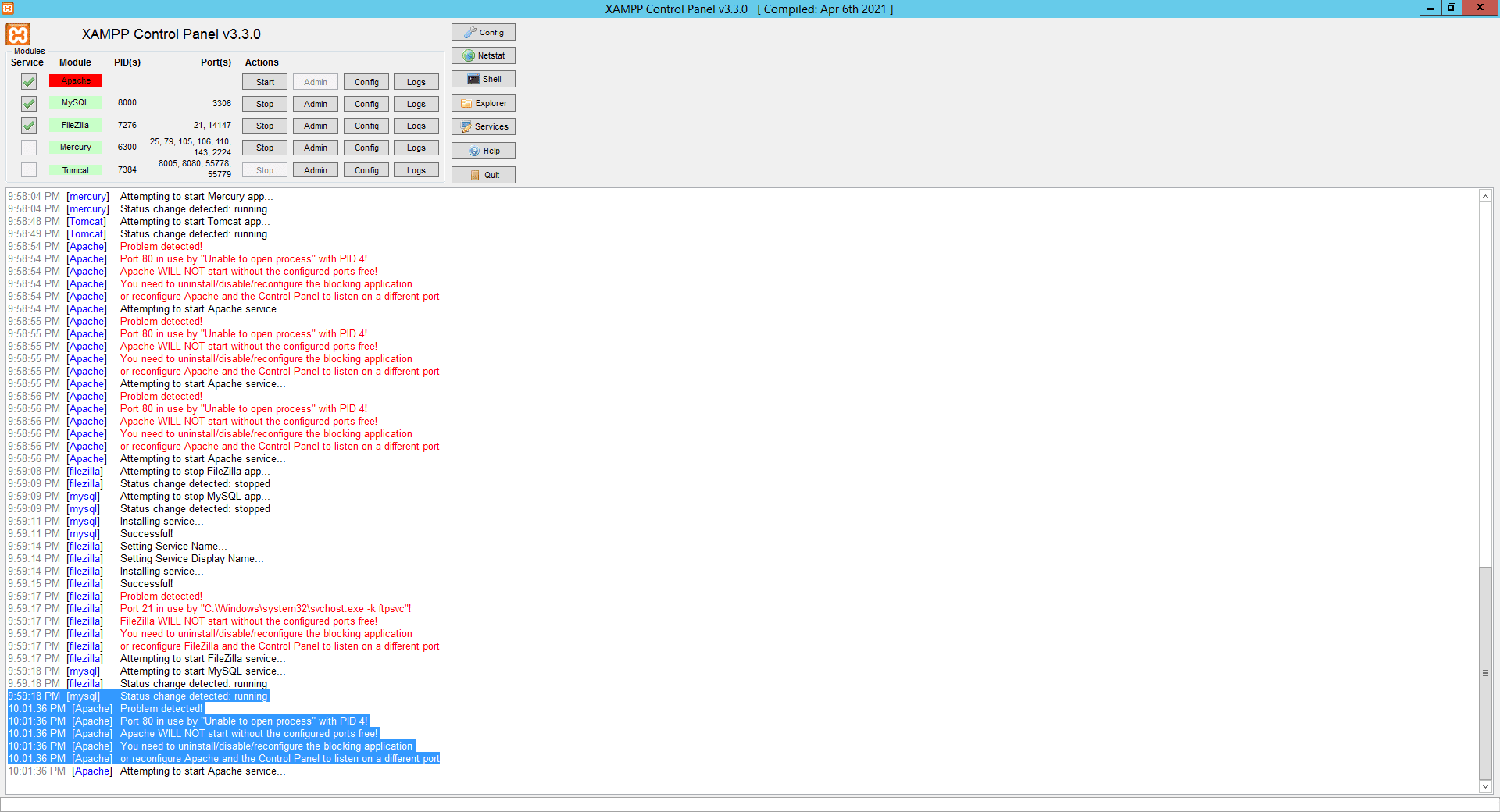Open Config for the Mercury module

click(x=366, y=148)
